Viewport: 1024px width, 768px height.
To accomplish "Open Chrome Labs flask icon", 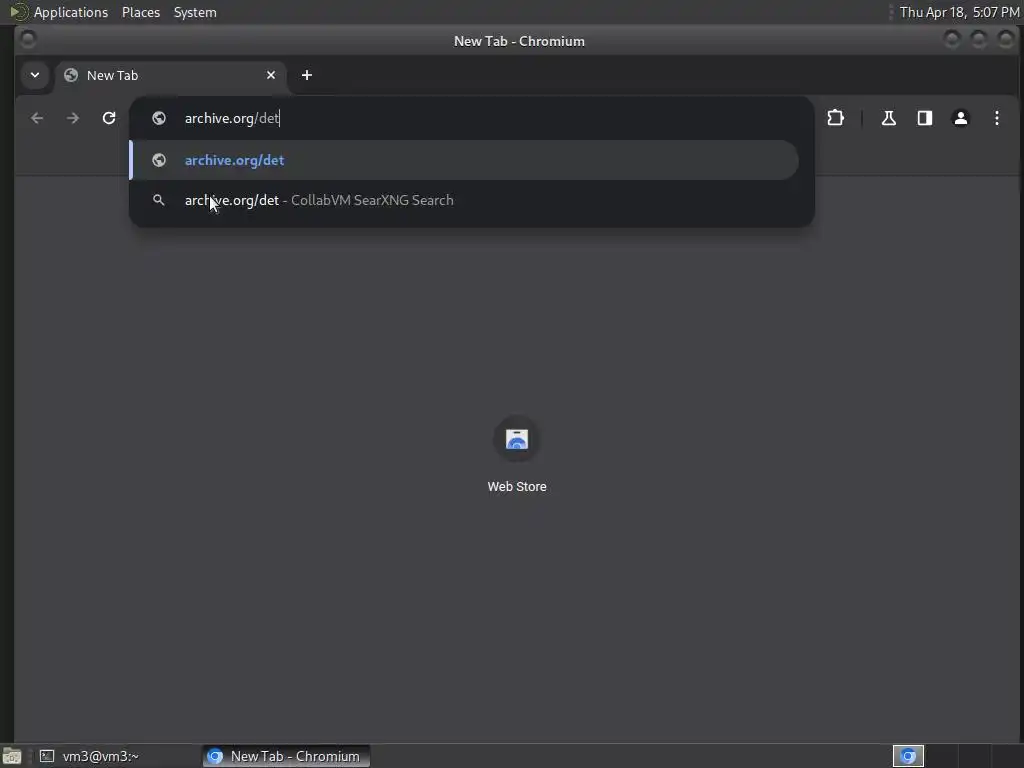I will [x=888, y=118].
